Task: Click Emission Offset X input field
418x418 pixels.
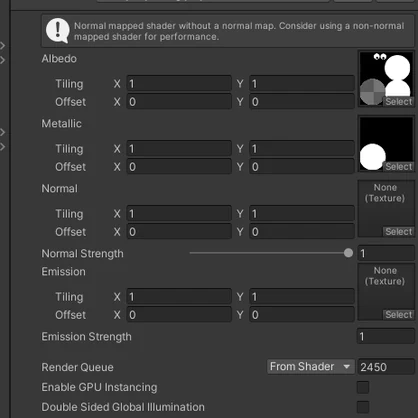Action: coord(179,315)
